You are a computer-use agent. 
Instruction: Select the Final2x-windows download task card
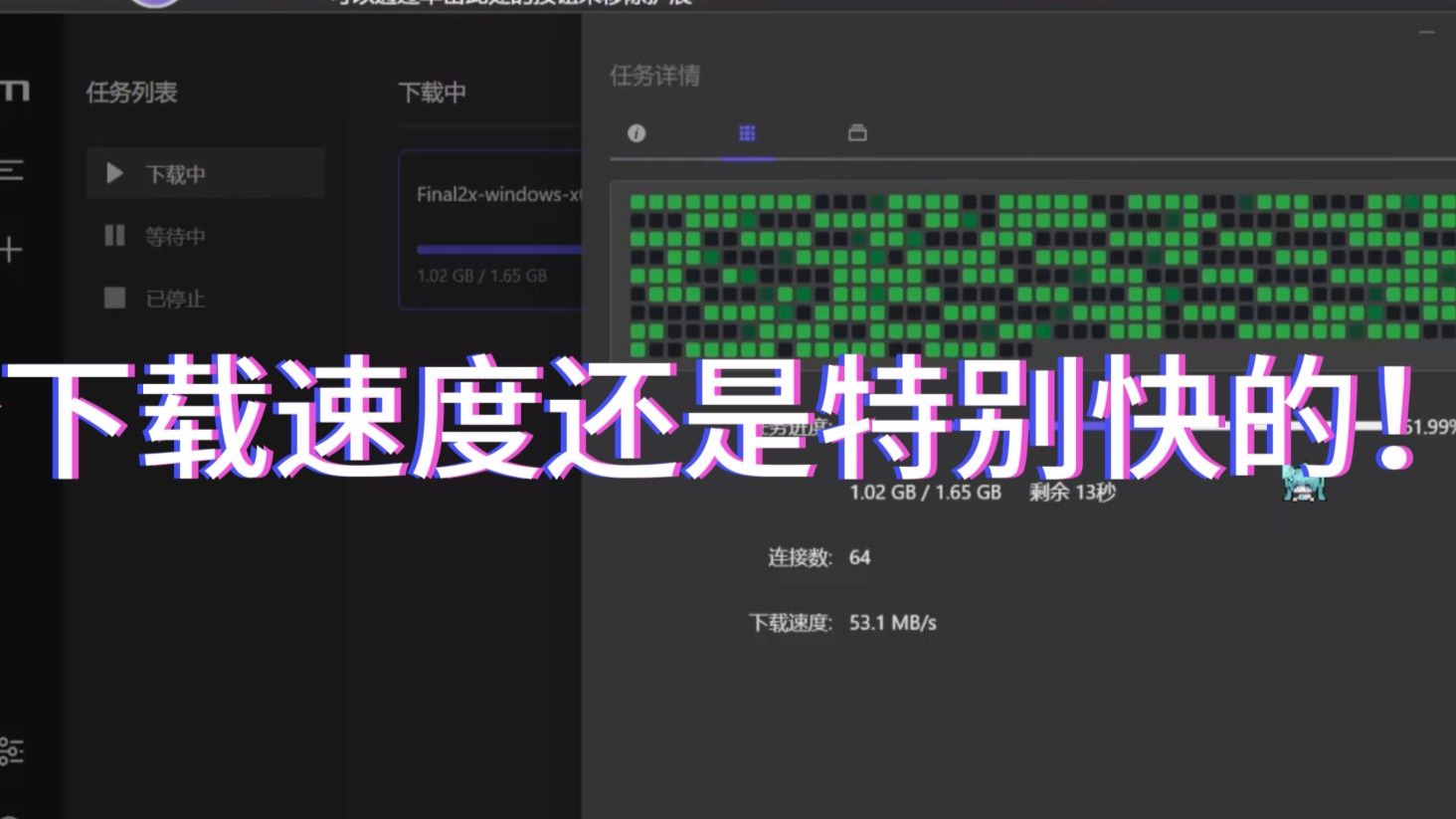(490, 230)
